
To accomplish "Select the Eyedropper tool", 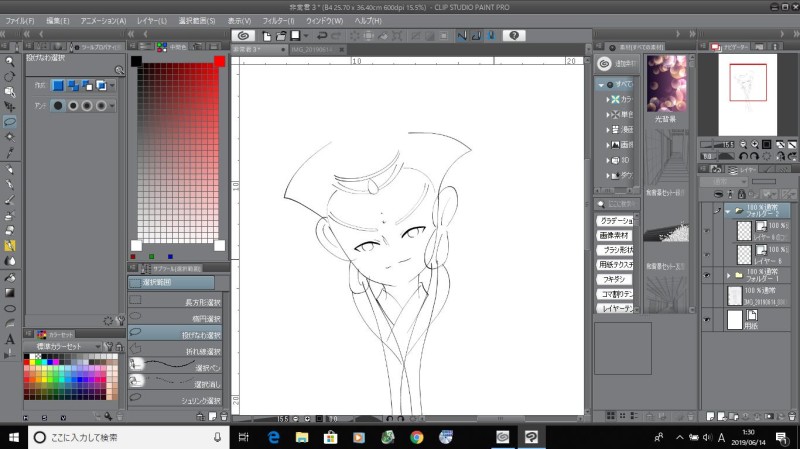I will click(9, 152).
